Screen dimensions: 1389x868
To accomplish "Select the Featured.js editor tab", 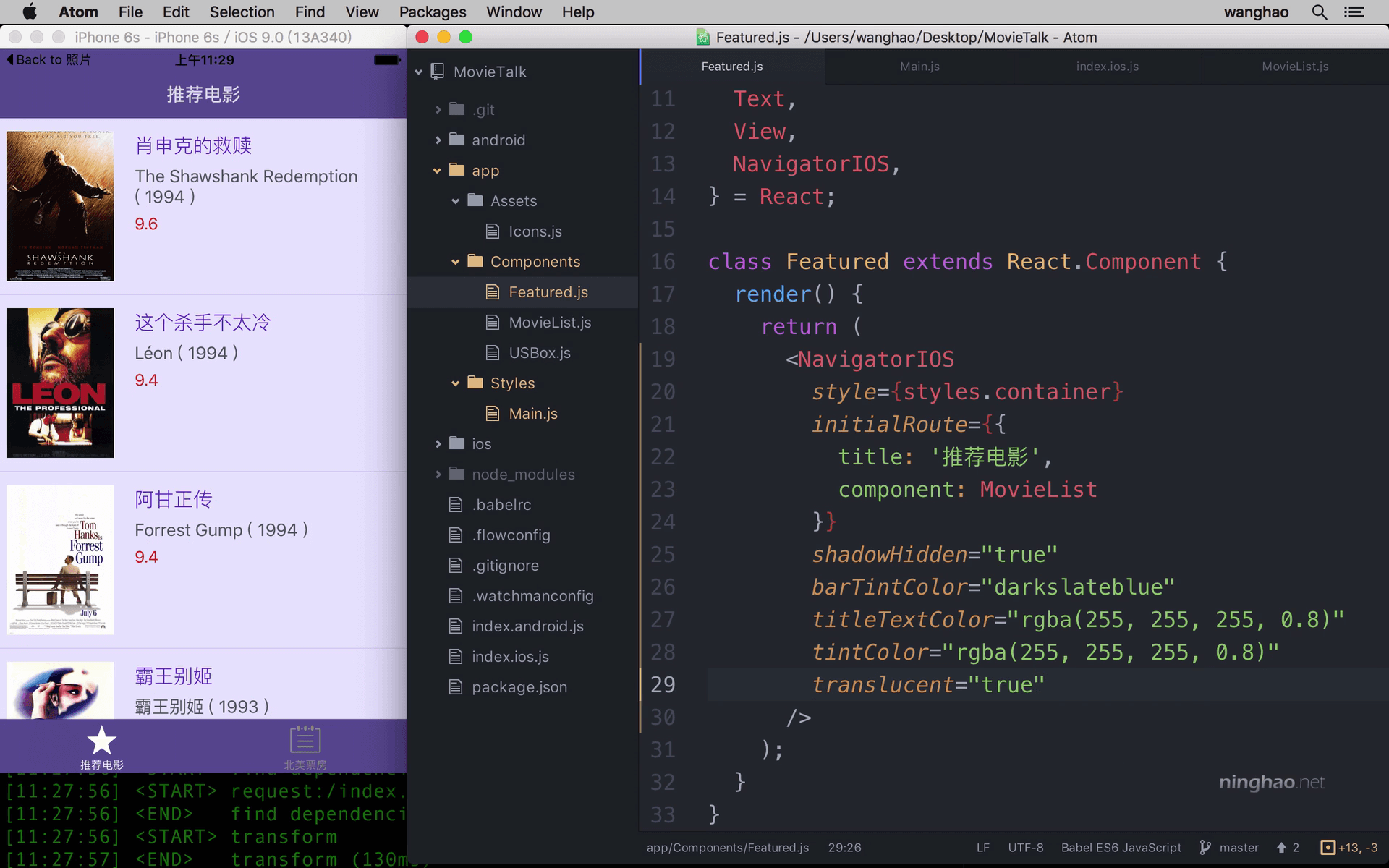I will [x=732, y=67].
